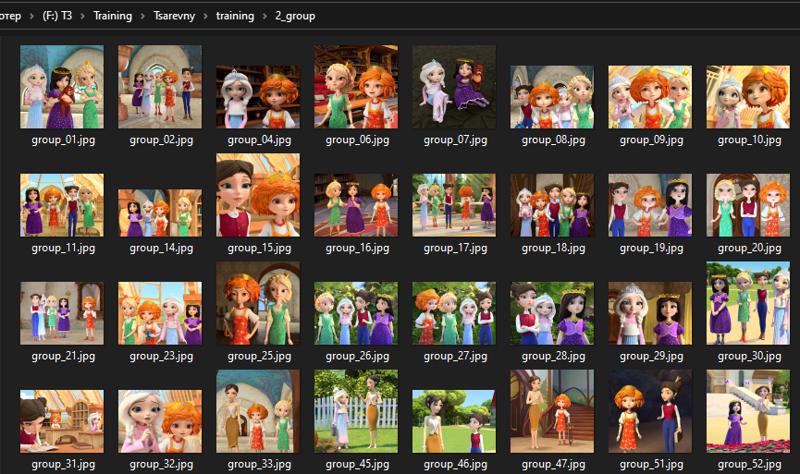The image size is (800, 474).
Task: Select the group_25.jpg thumbnail
Action: [258, 303]
